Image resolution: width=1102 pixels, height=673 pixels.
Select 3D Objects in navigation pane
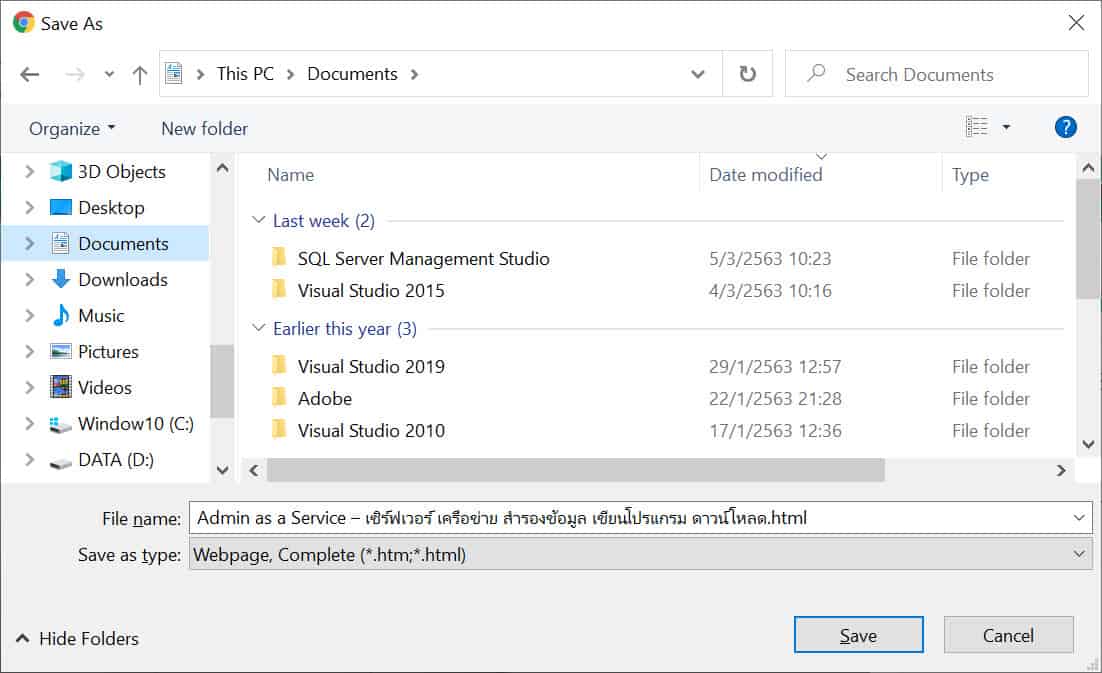click(x=122, y=171)
